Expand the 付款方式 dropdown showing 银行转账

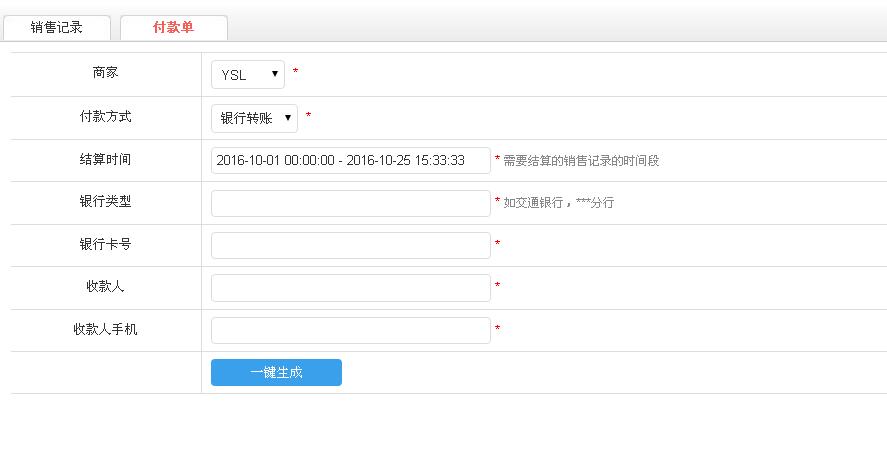[x=254, y=118]
